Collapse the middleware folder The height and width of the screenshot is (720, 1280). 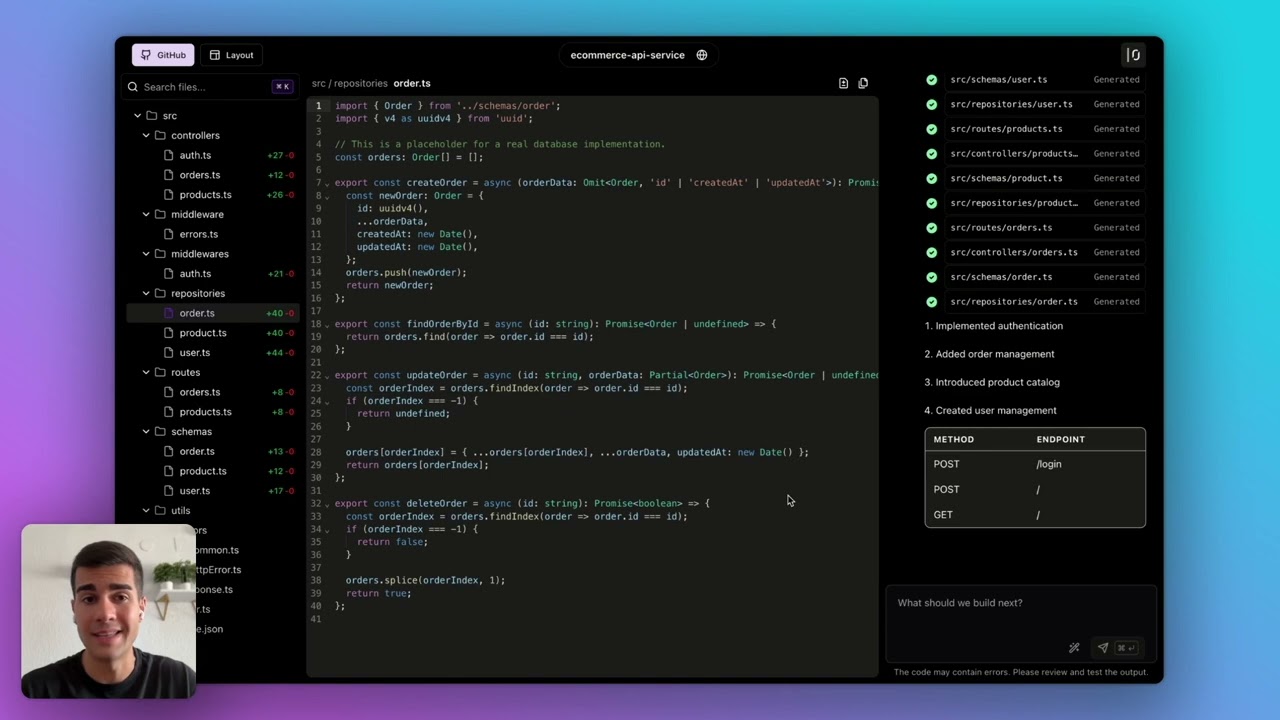click(146, 214)
